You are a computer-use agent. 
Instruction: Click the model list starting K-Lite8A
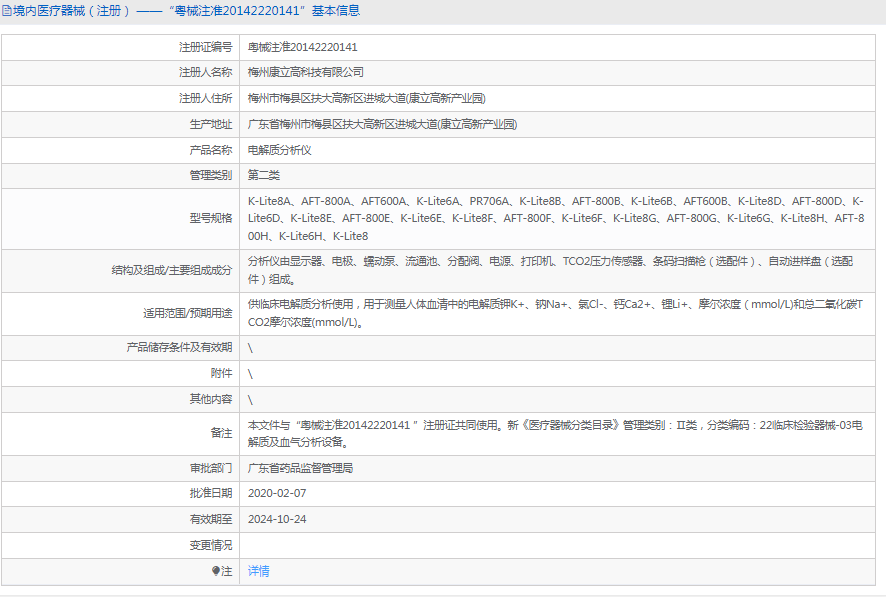[x=556, y=219]
